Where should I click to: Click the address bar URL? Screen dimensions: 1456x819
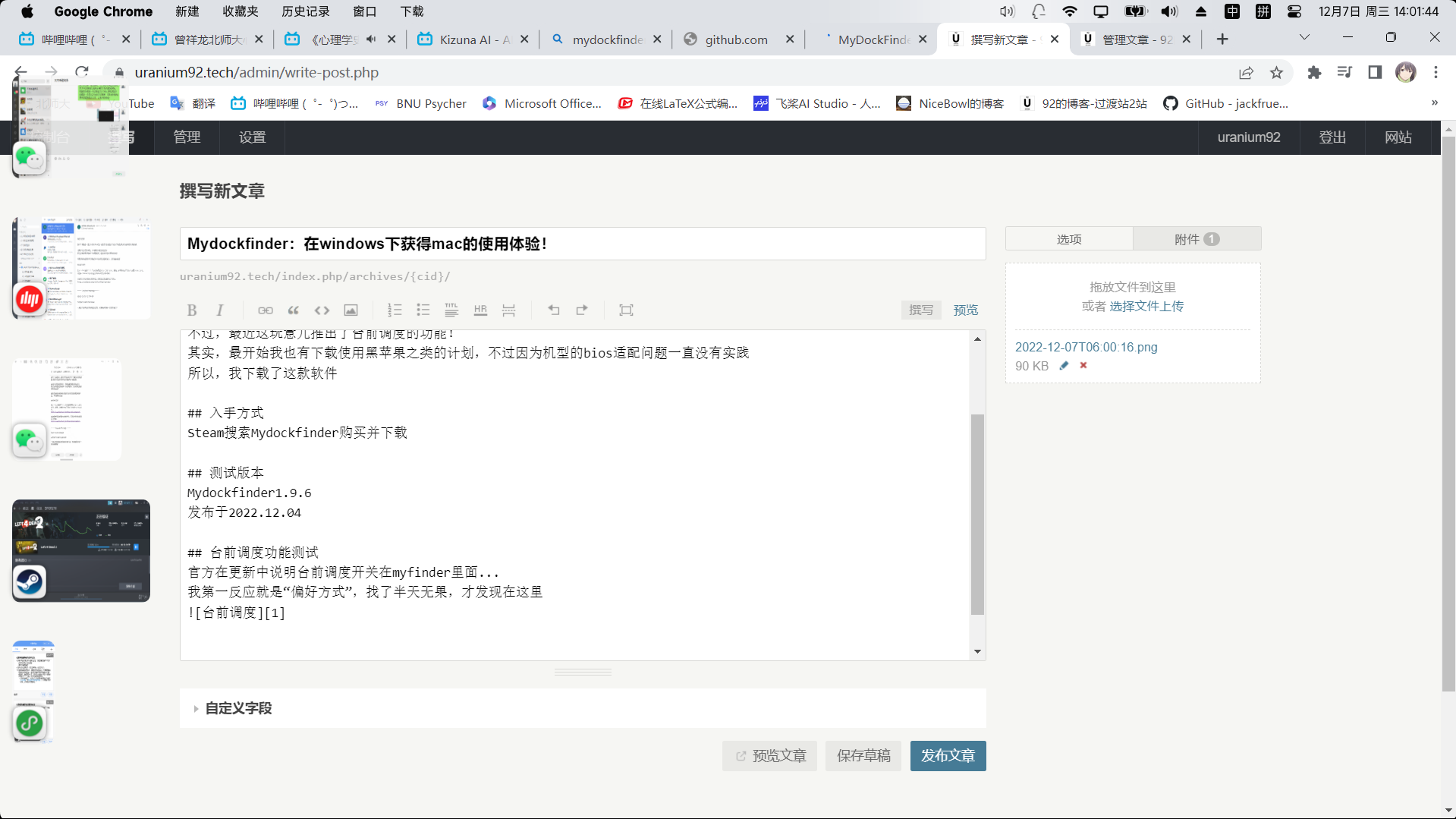pyautogui.click(x=256, y=73)
